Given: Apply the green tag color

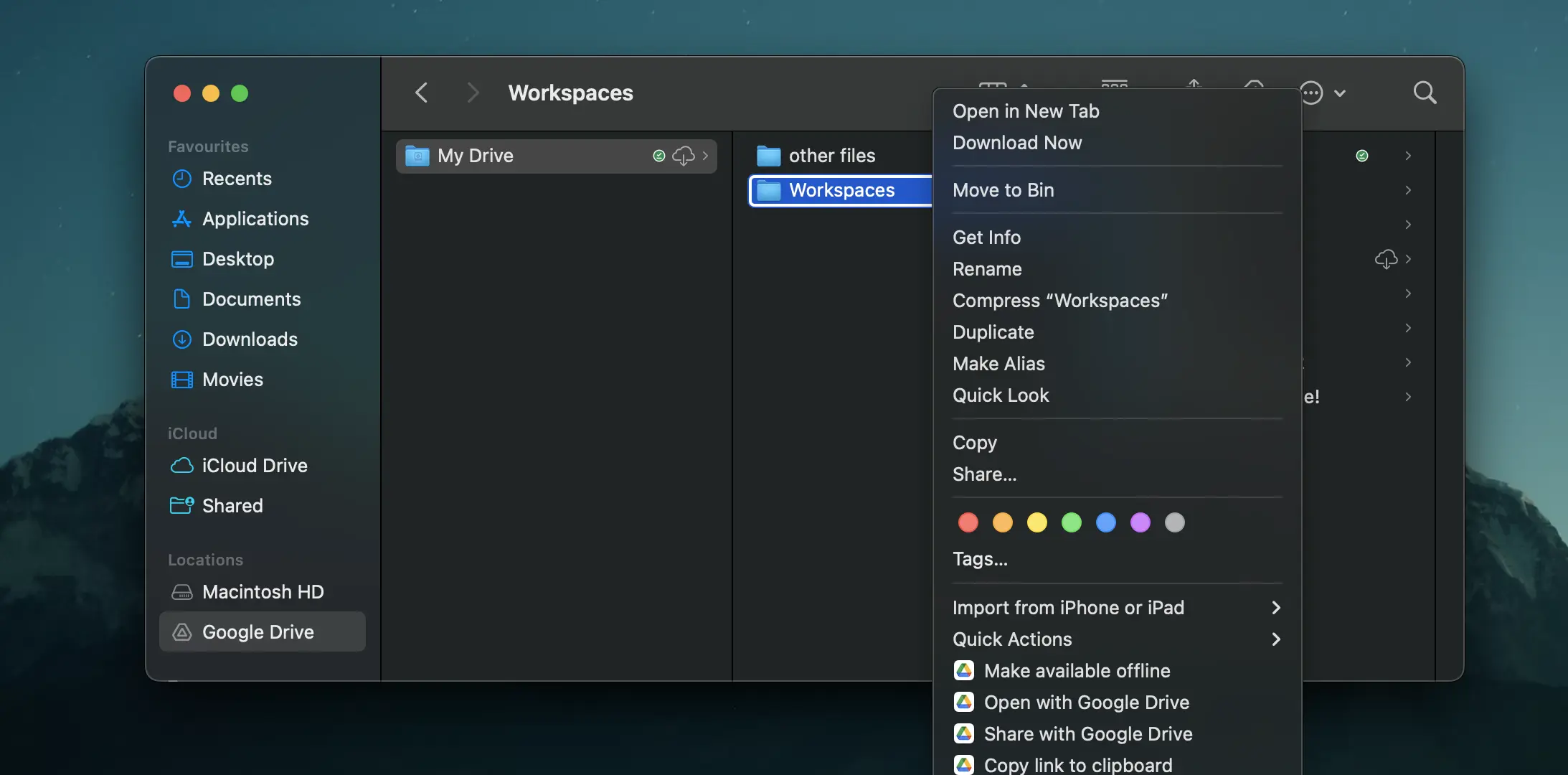Looking at the screenshot, I should tap(1072, 522).
